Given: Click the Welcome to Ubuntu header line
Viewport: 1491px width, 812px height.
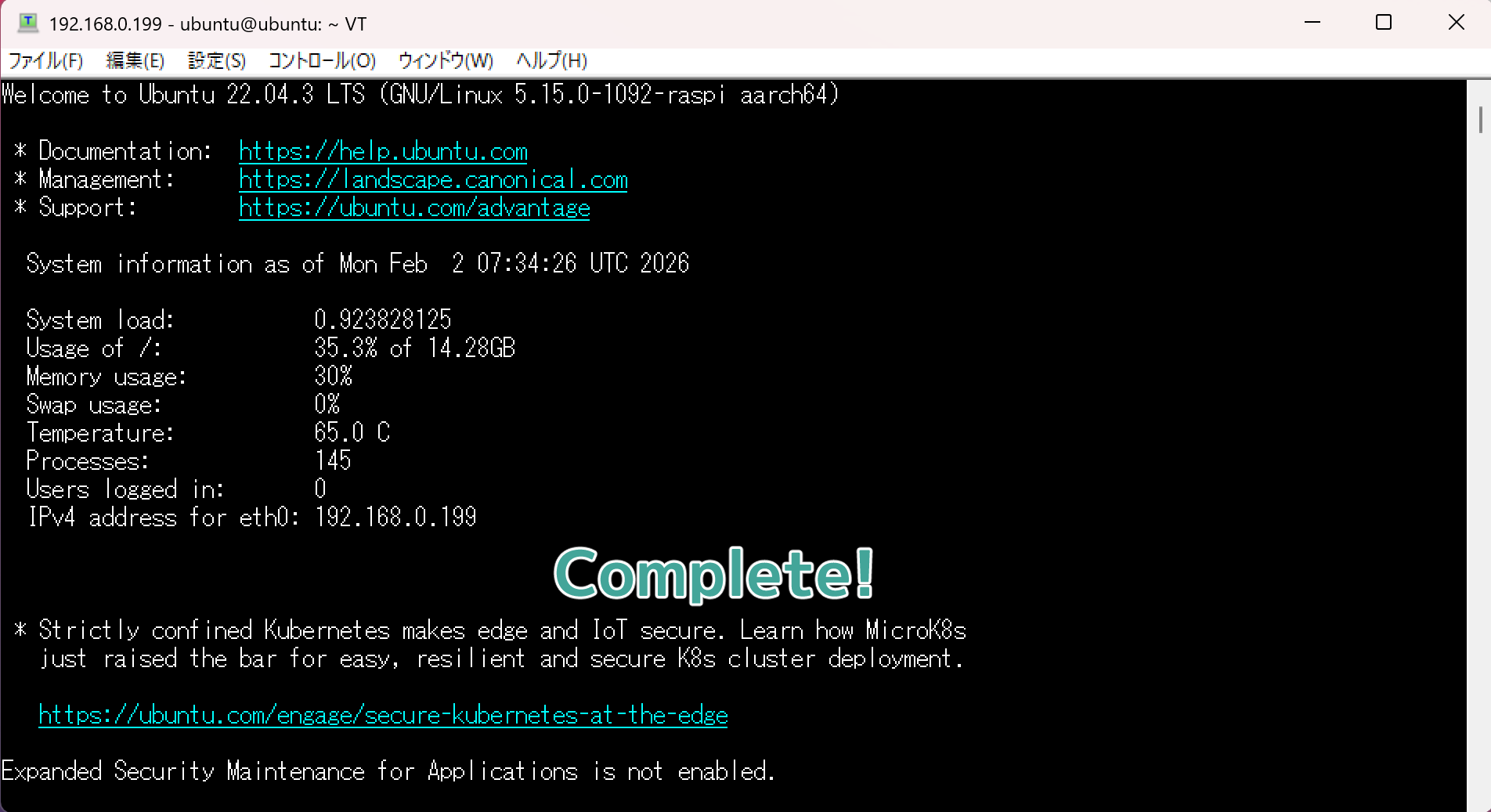Looking at the screenshot, I should 420,95.
